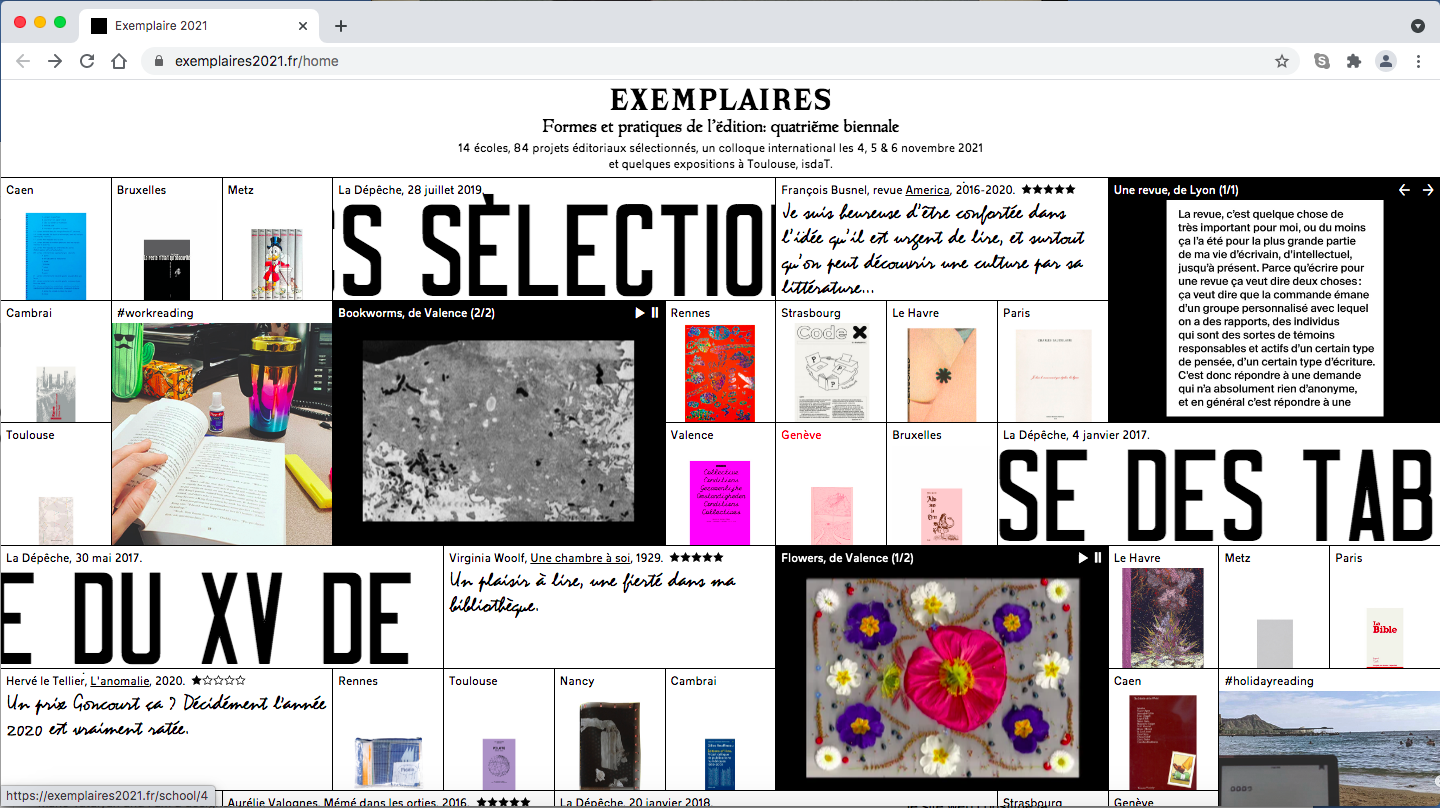Viewport: 1440px width, 808px height.
Task: Click the red Genève school label
Action: pos(801,436)
